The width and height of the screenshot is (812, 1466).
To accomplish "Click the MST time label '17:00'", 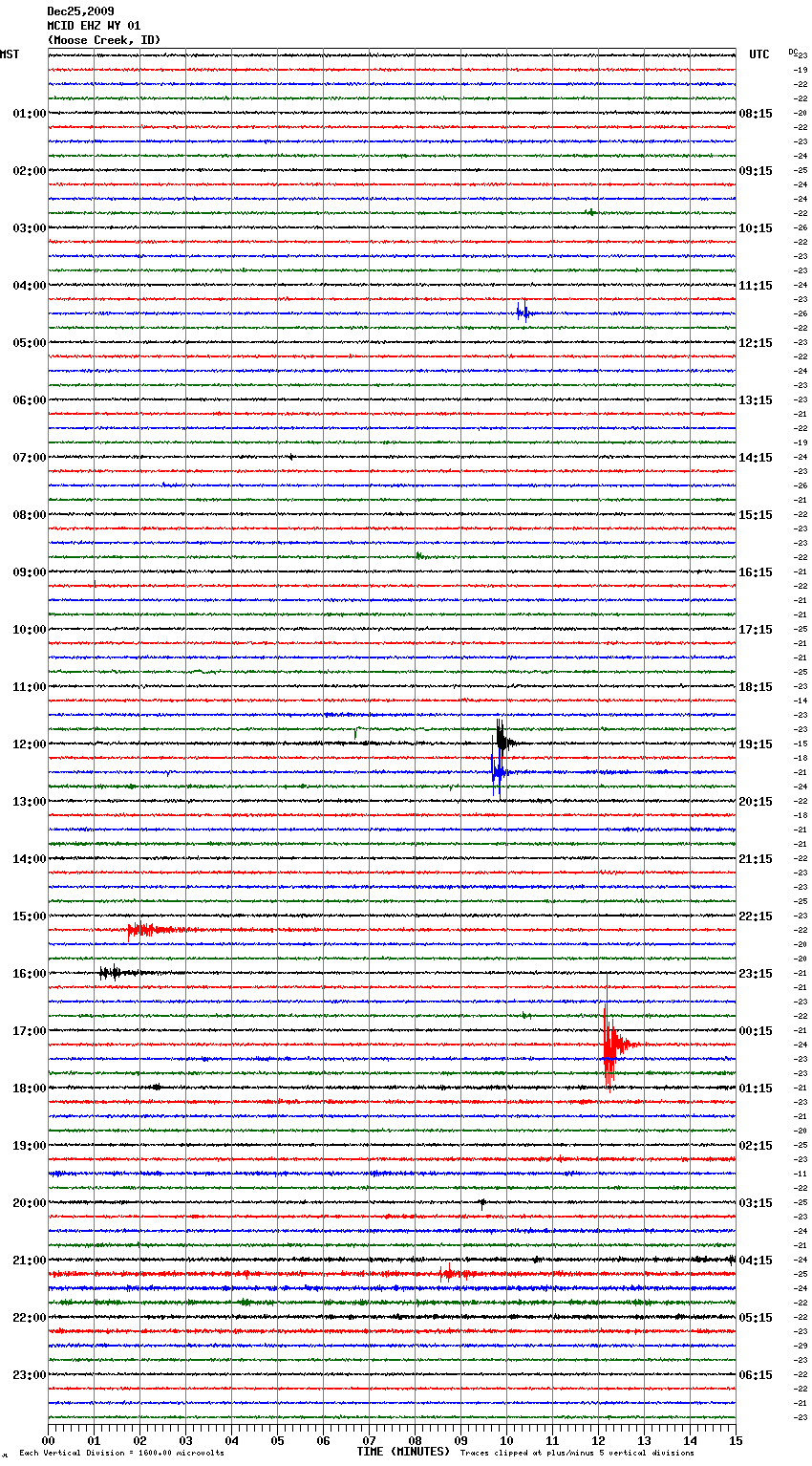I will (30, 1031).
